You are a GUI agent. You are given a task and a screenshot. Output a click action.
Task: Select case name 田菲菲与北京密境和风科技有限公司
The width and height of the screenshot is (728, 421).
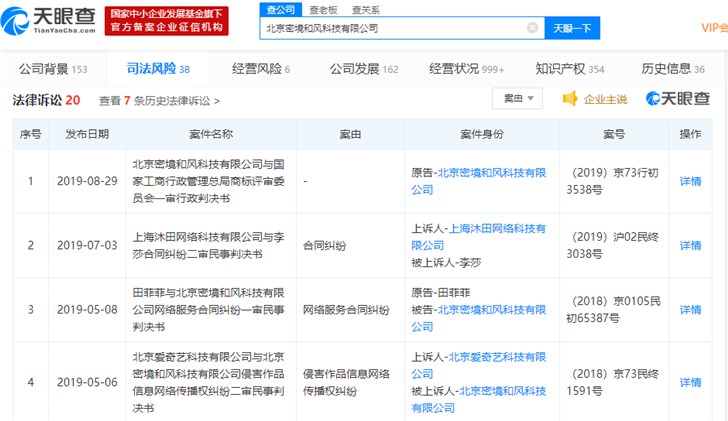click(x=208, y=310)
